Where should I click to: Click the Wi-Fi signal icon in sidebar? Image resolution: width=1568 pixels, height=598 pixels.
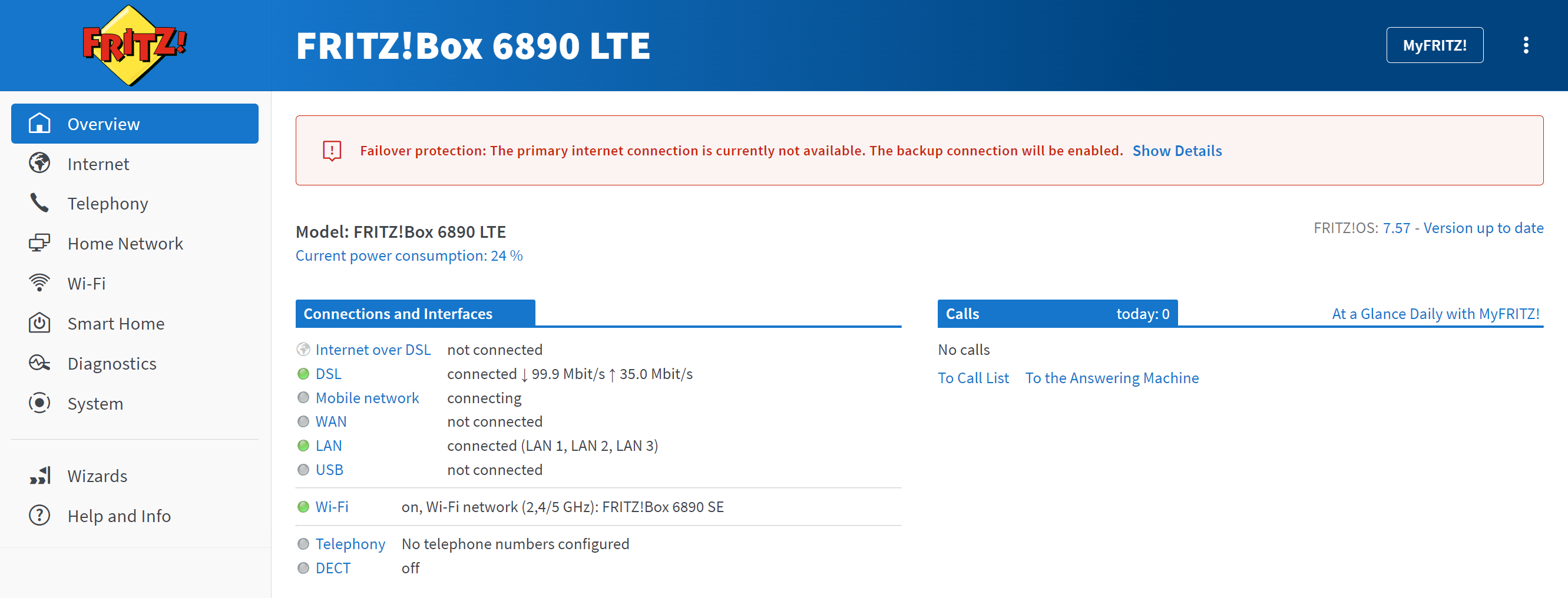pyautogui.click(x=39, y=283)
